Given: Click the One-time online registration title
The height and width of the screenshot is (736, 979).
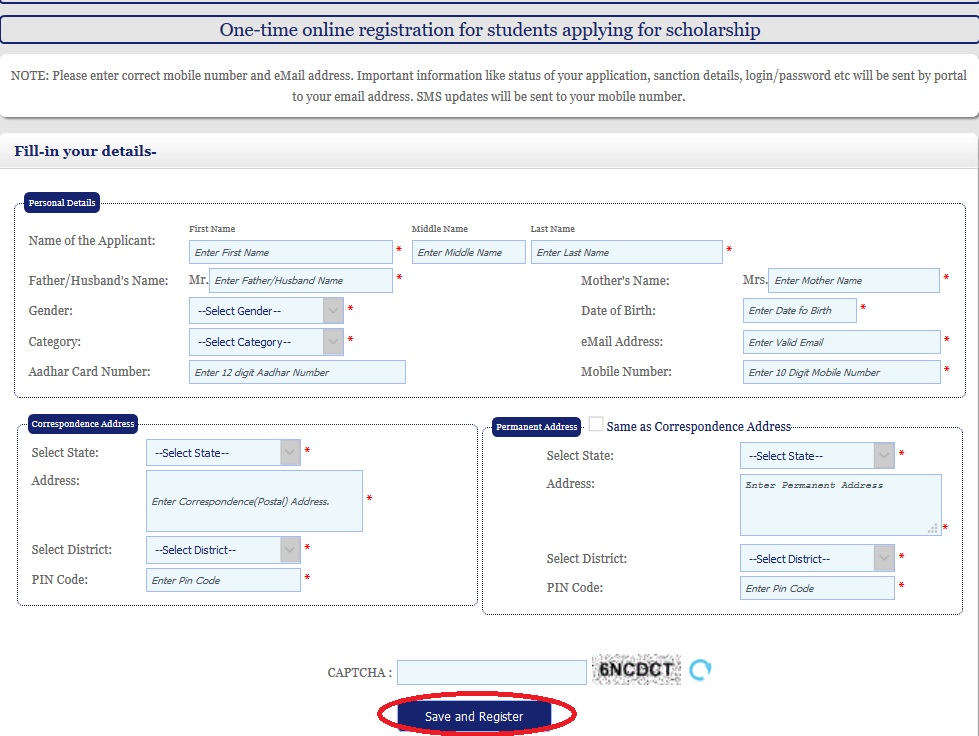Looking at the screenshot, I should coord(490,29).
